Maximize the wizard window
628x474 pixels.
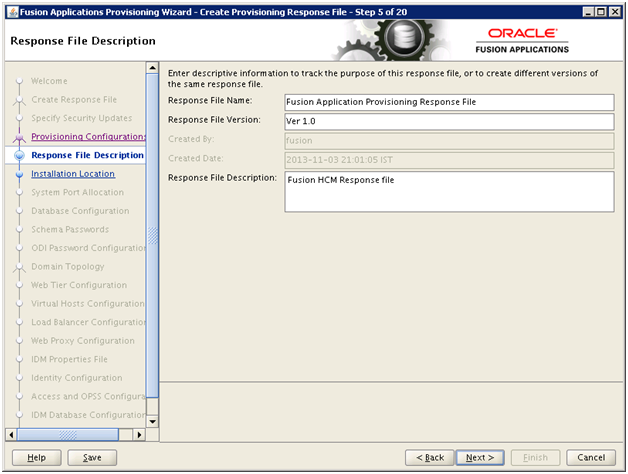[601, 12]
